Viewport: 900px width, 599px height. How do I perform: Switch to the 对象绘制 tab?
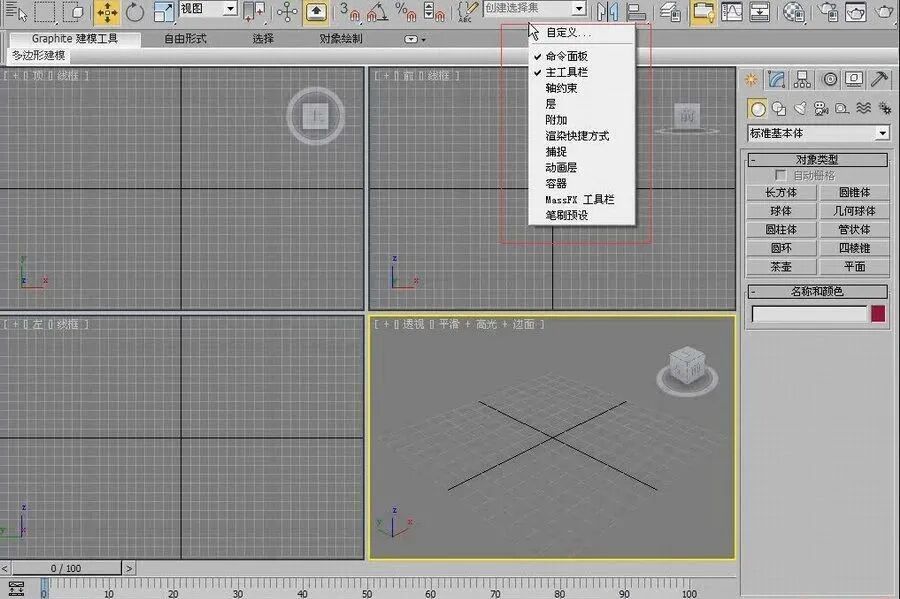pos(341,38)
